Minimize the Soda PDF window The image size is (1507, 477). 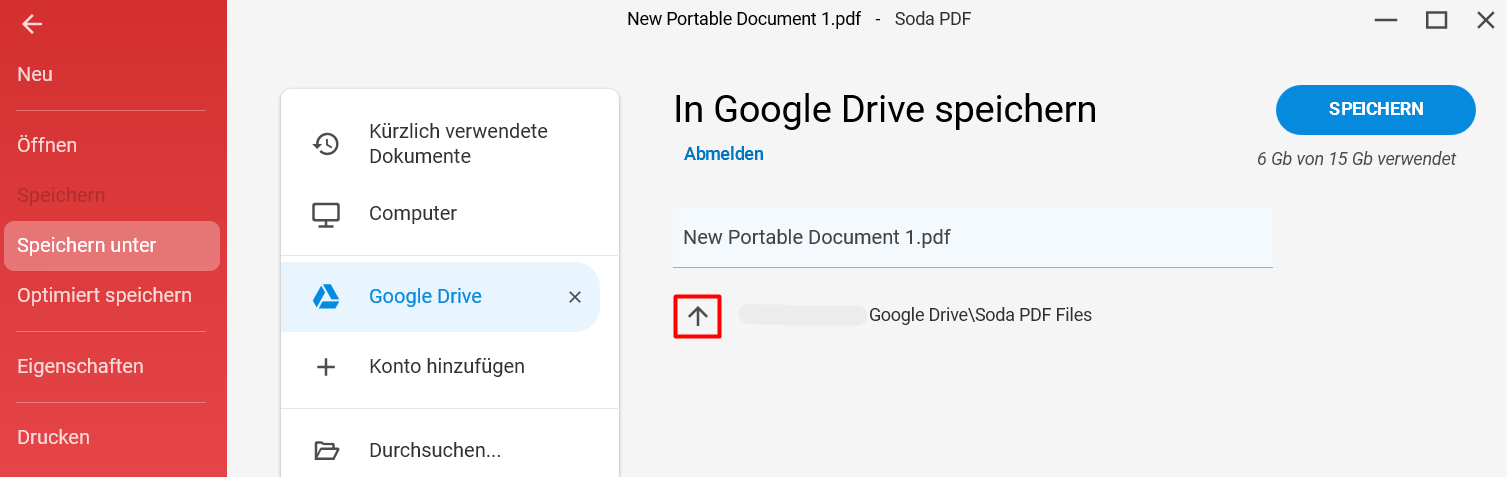(1386, 20)
